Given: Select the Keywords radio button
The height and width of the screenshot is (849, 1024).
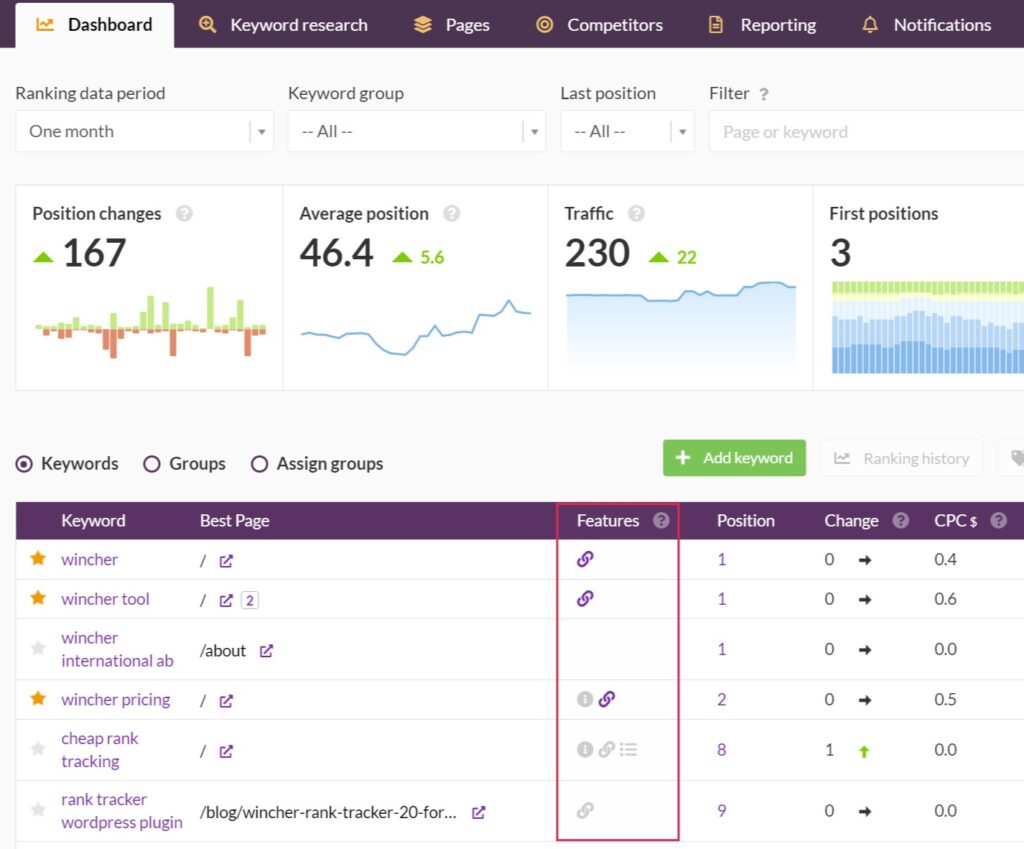Looking at the screenshot, I should [x=25, y=464].
